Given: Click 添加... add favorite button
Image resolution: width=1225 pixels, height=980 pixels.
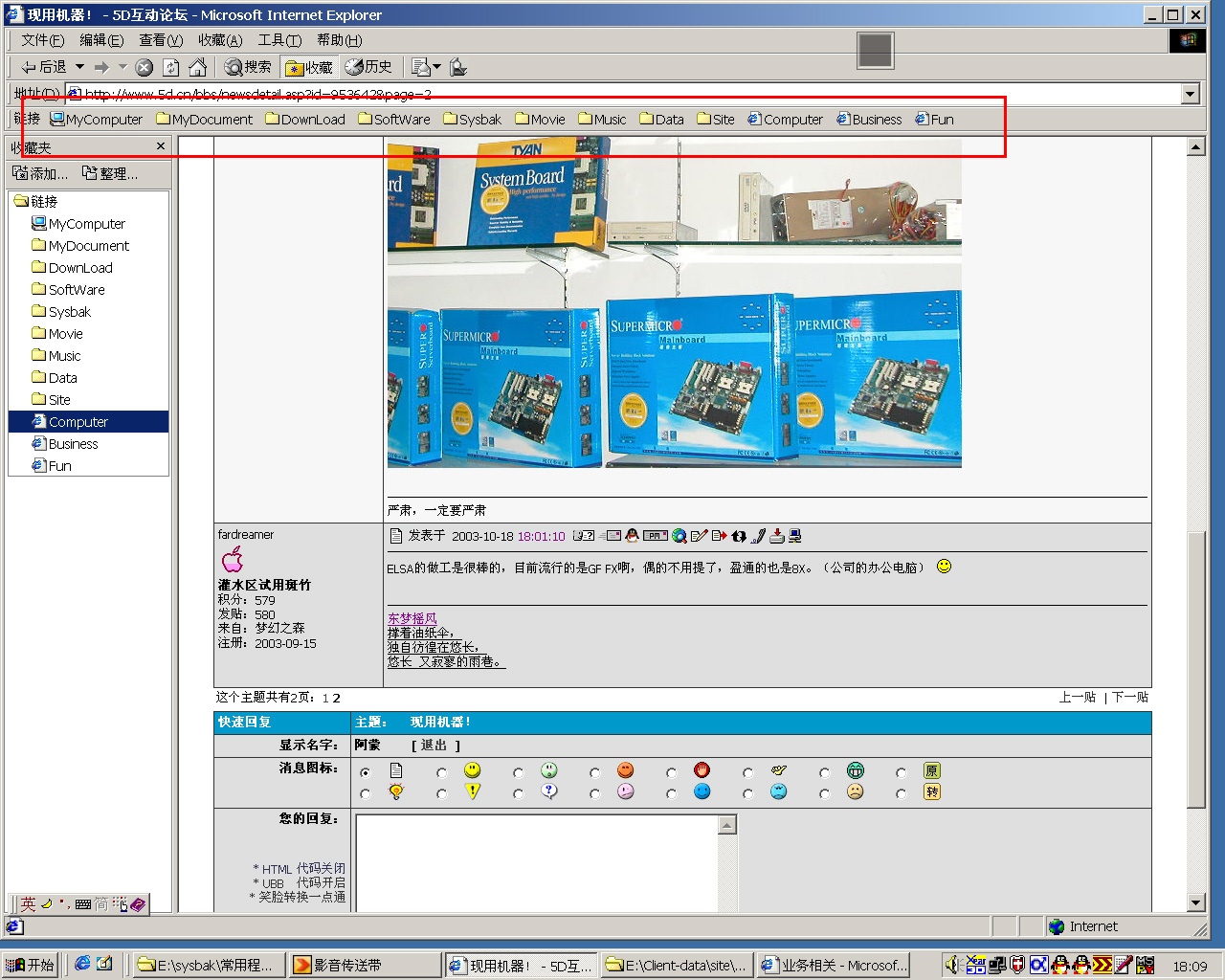Looking at the screenshot, I should pos(40,173).
